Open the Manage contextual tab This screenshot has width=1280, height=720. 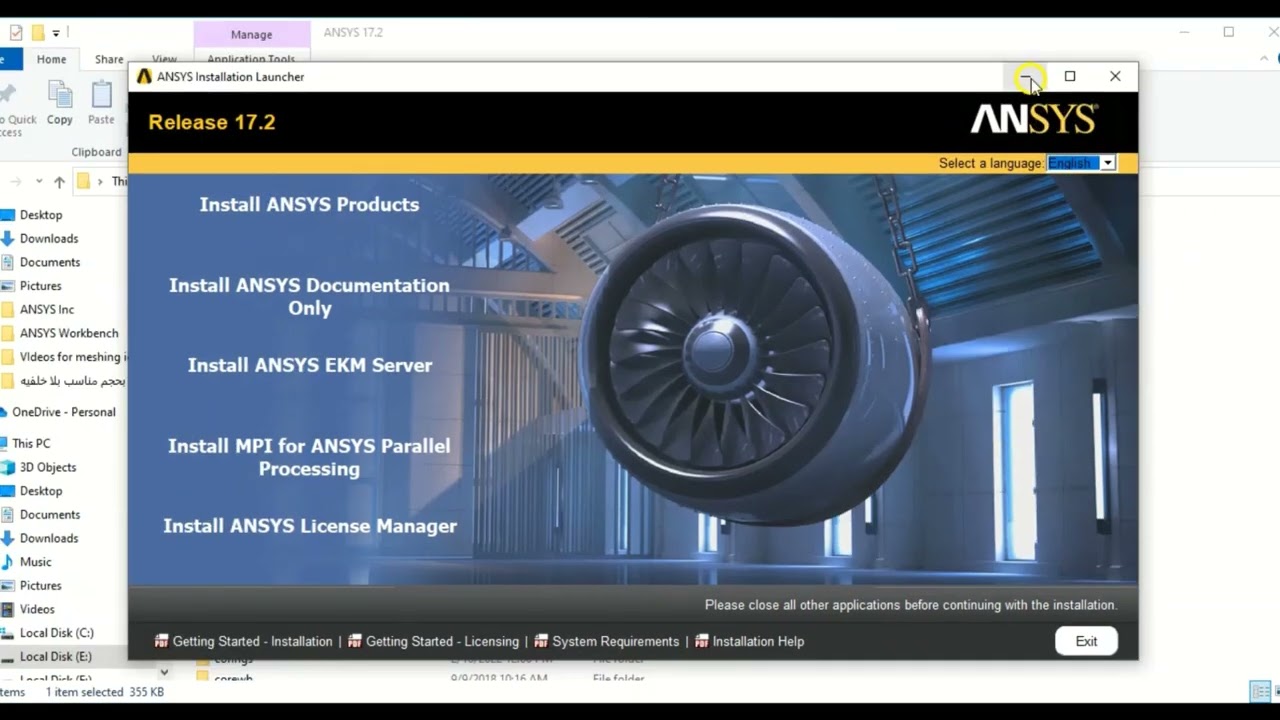click(251, 34)
